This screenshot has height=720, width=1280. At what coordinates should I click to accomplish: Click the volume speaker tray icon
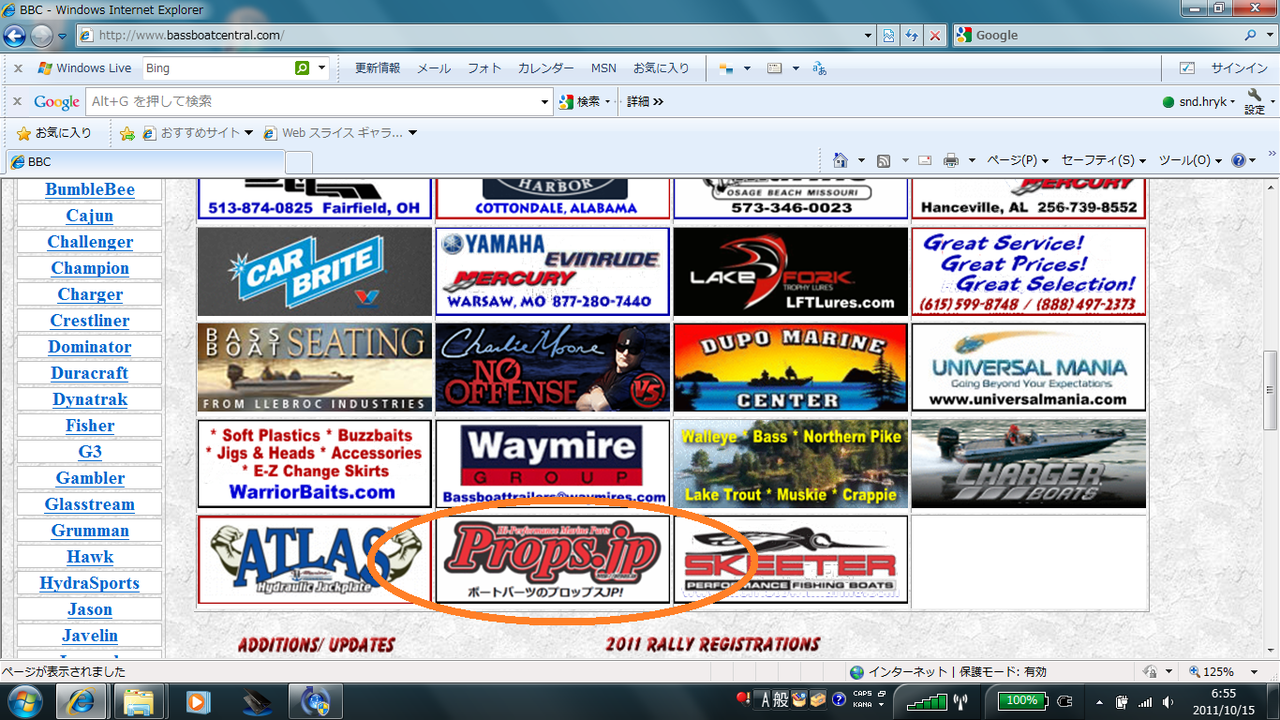point(1169,701)
